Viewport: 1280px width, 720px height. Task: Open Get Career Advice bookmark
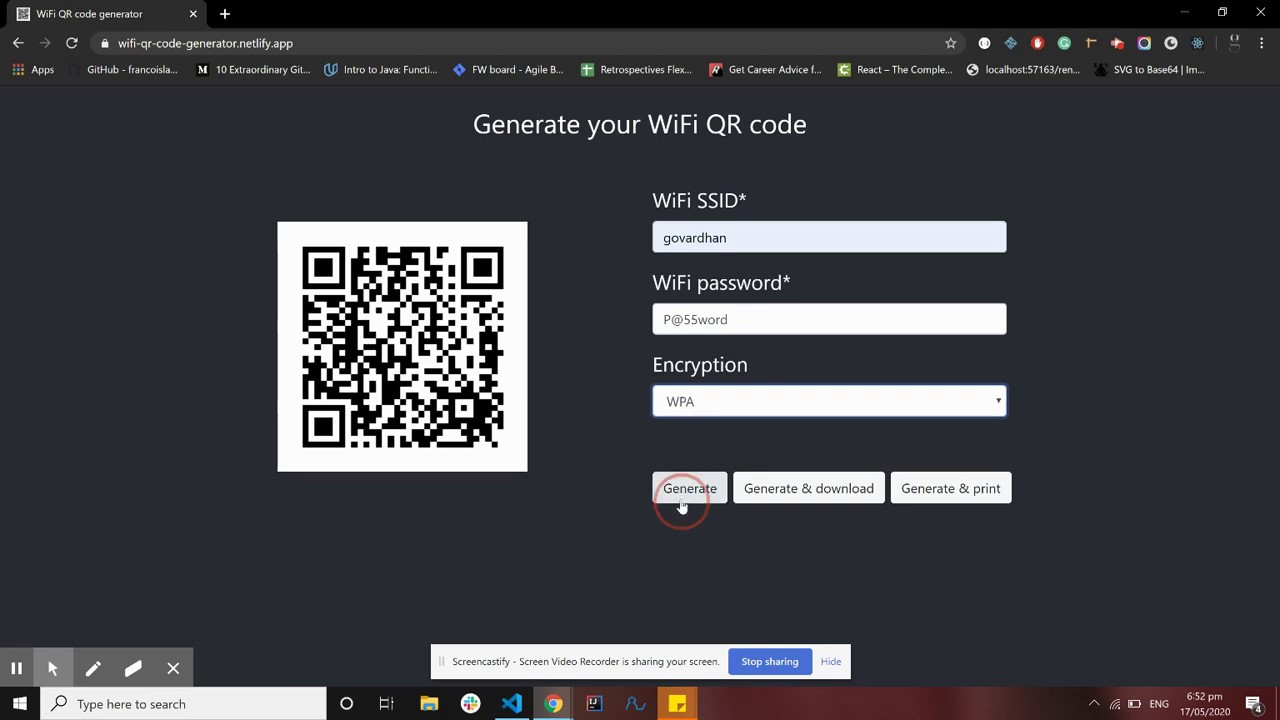(765, 69)
